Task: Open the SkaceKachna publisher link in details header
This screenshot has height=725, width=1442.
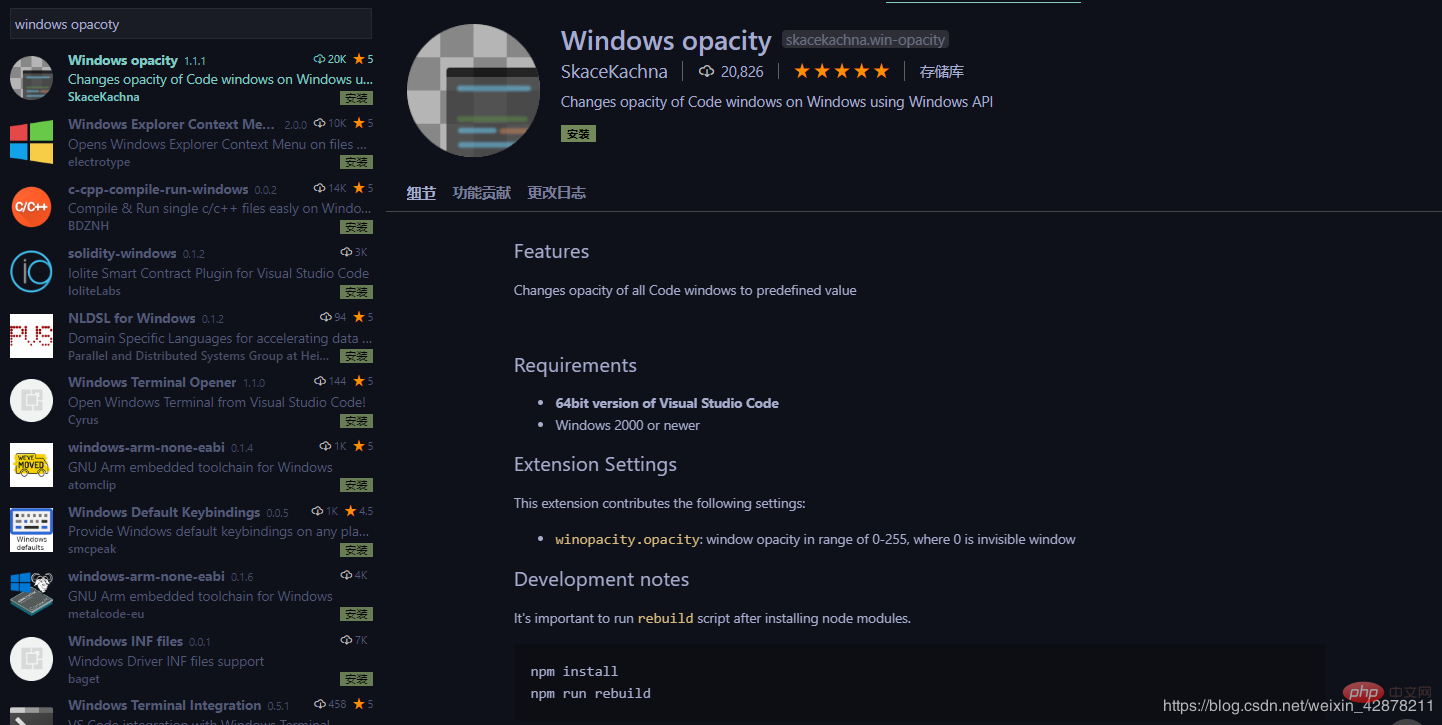Action: coord(614,71)
